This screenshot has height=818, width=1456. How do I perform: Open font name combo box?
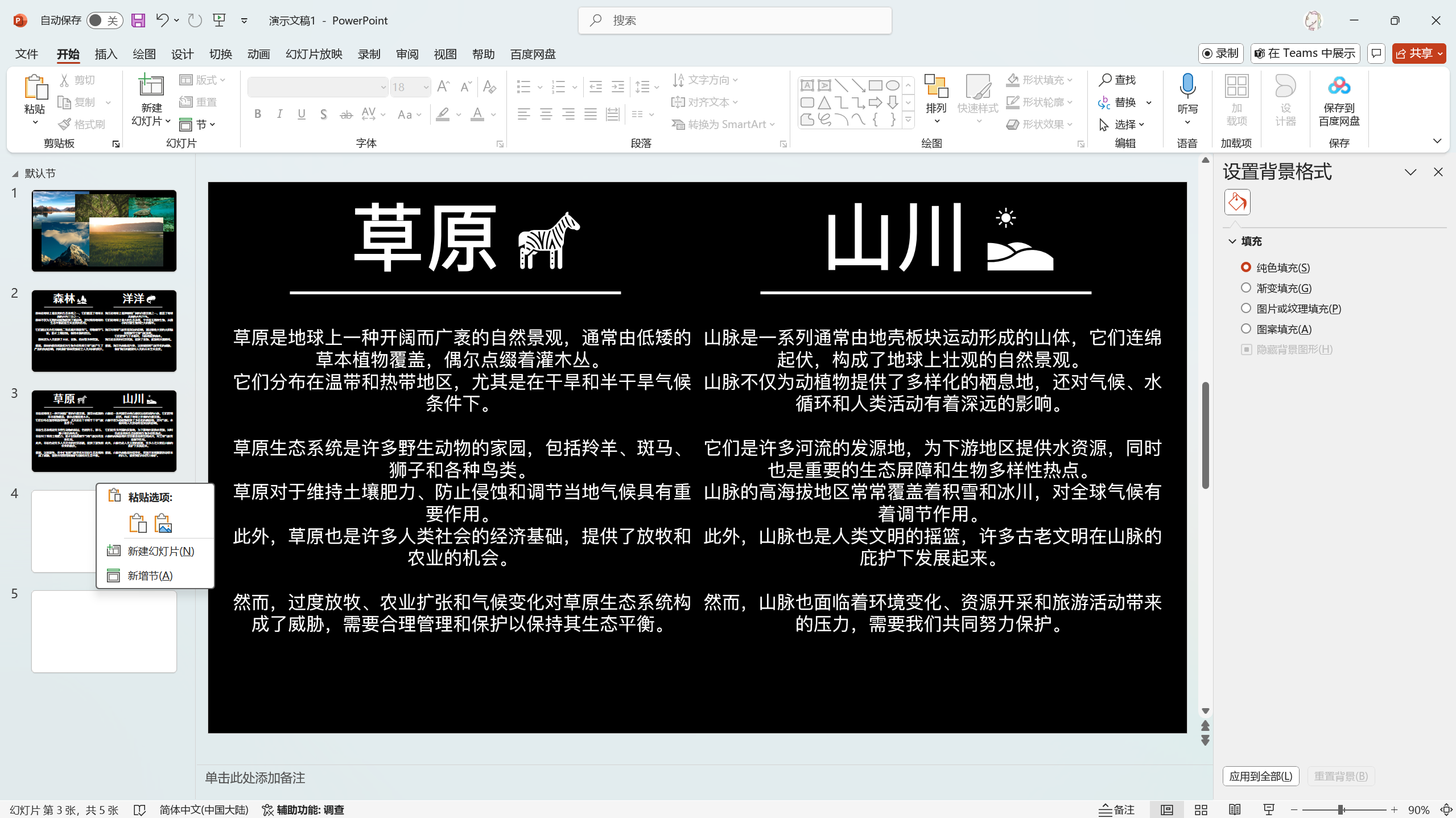317,87
